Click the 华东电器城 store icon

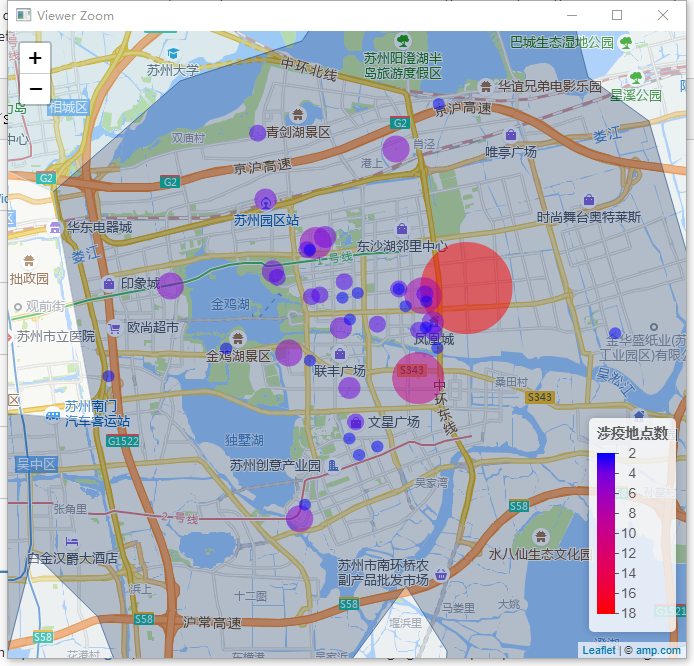coord(55,227)
